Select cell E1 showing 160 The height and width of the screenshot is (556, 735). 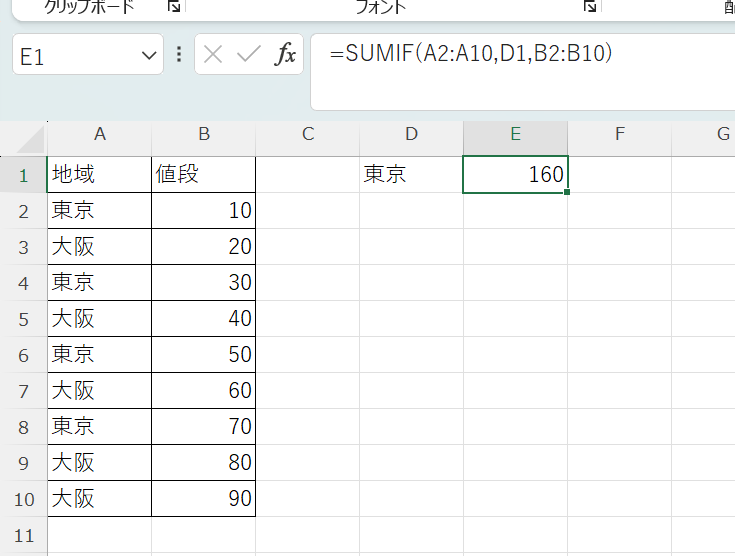tap(515, 174)
